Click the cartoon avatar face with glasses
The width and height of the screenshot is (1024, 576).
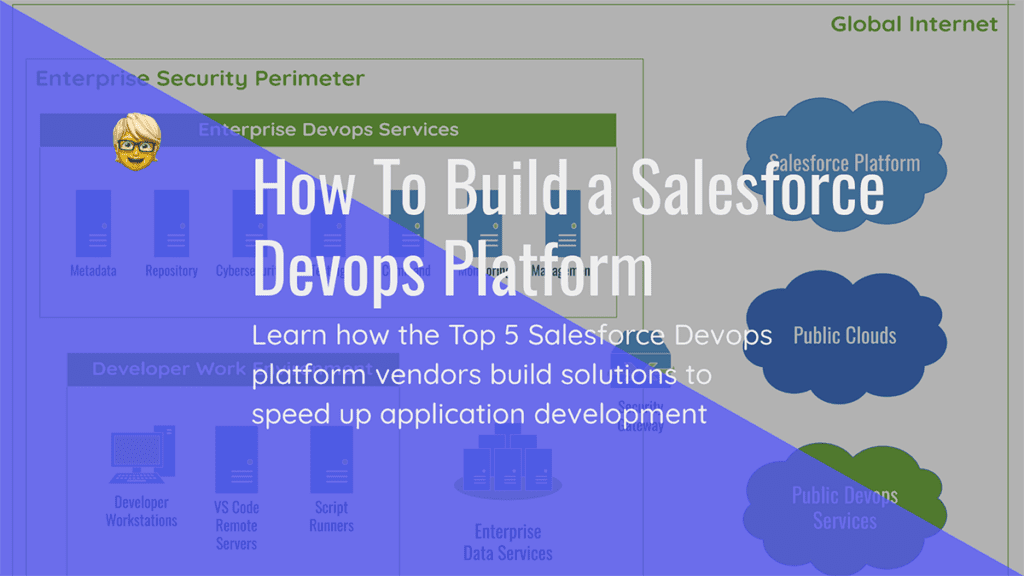(x=137, y=142)
